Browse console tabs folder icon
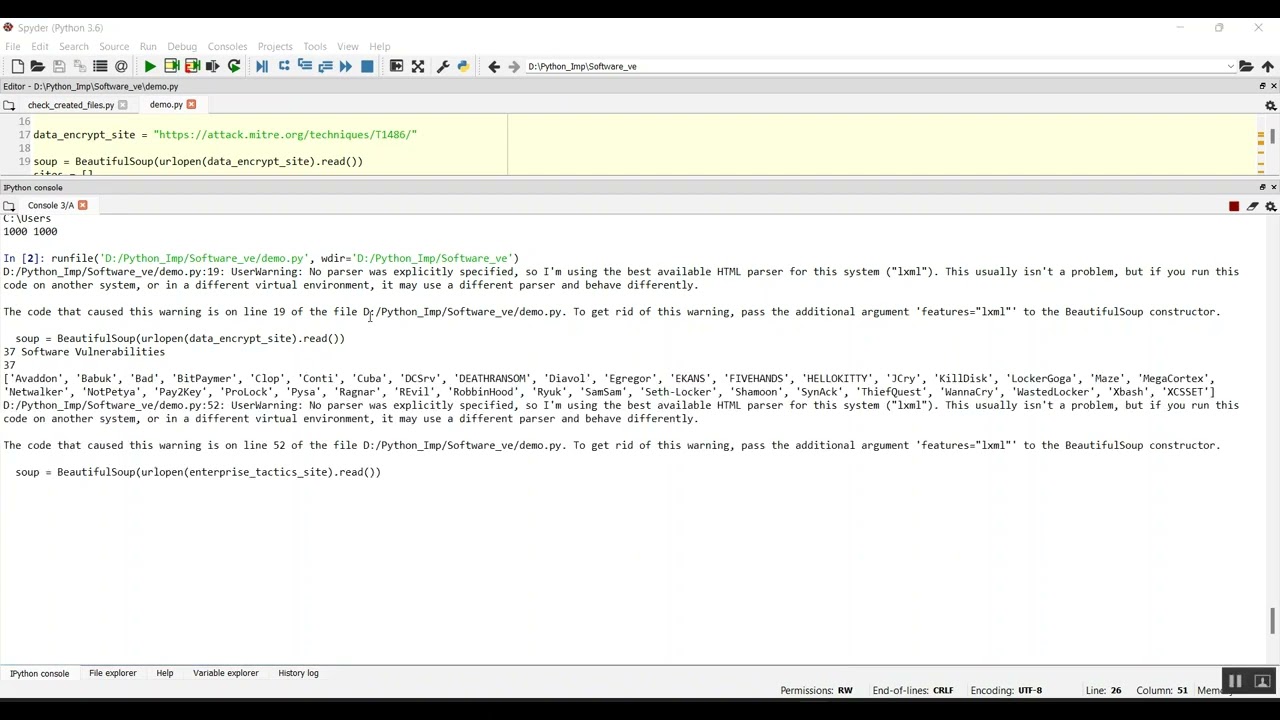 tap(9, 206)
